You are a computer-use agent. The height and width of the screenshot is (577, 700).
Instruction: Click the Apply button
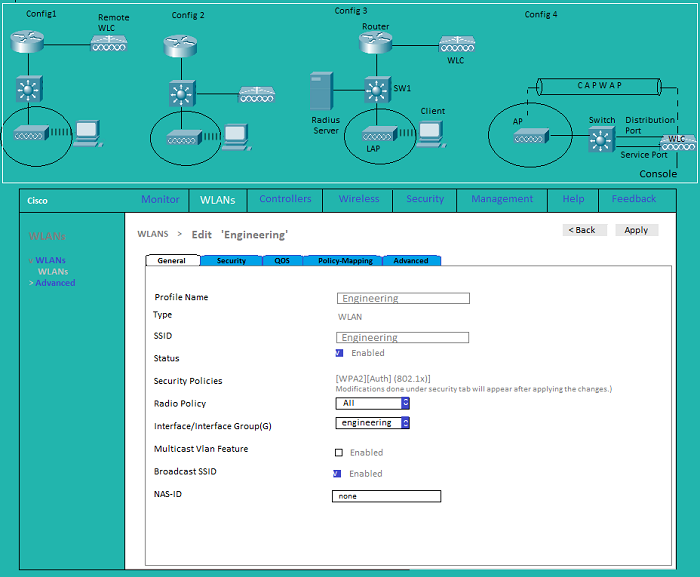click(x=636, y=230)
